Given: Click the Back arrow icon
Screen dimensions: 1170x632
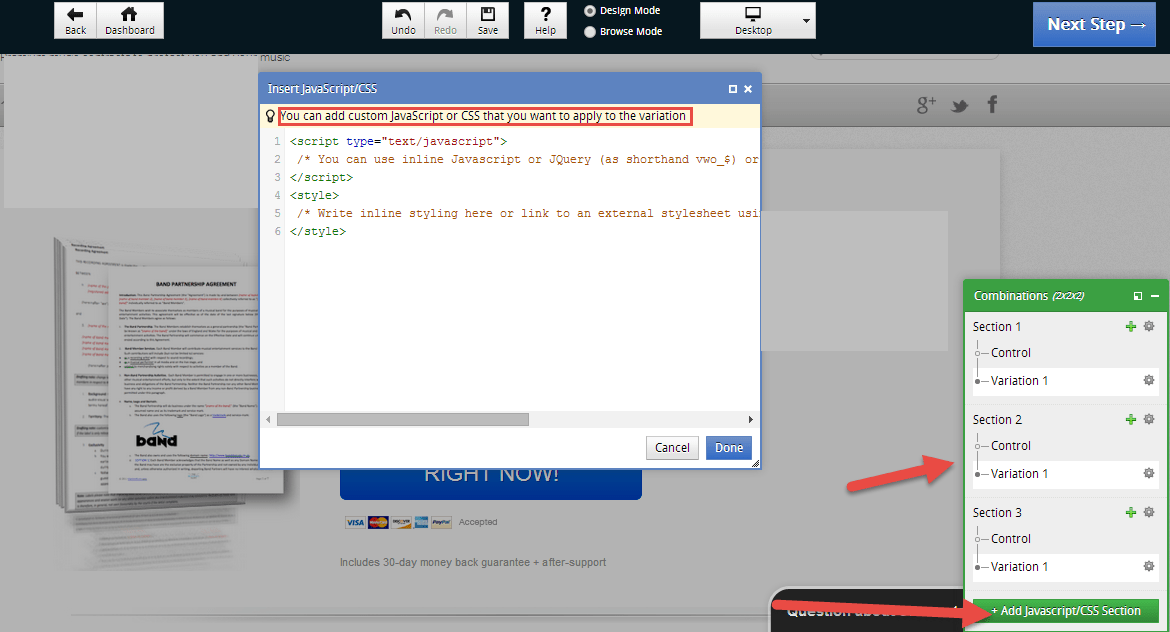Looking at the screenshot, I should point(75,20).
